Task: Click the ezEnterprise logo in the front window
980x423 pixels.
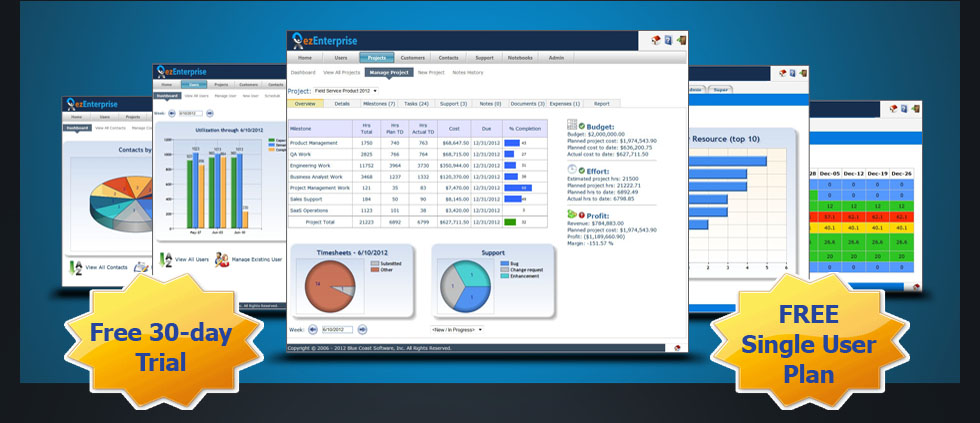Action: 326,41
